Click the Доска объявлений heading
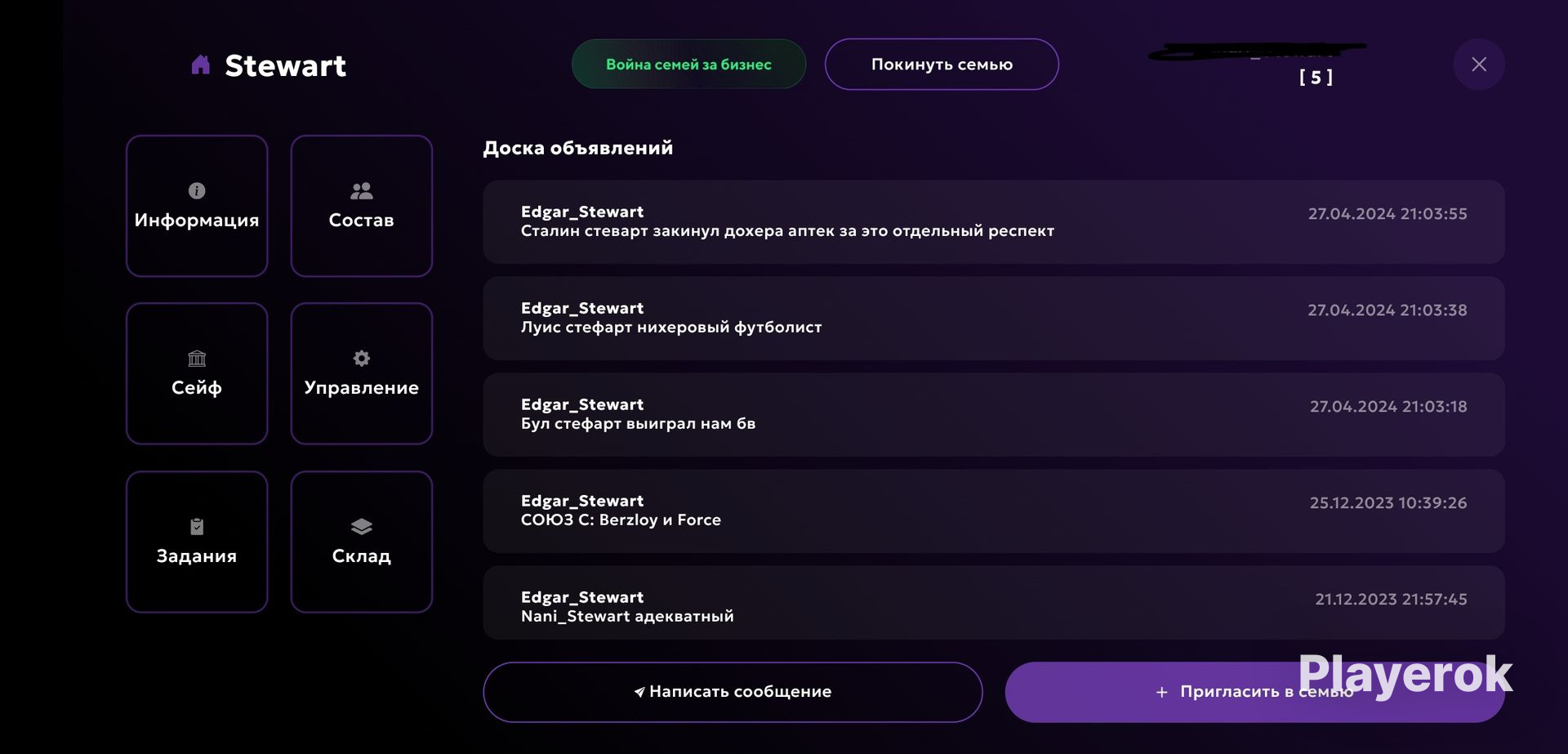 click(x=578, y=148)
